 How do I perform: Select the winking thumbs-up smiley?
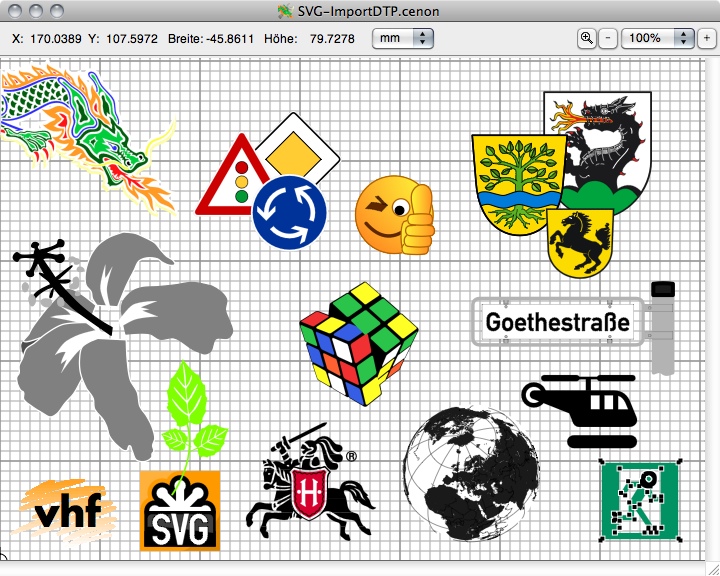395,215
